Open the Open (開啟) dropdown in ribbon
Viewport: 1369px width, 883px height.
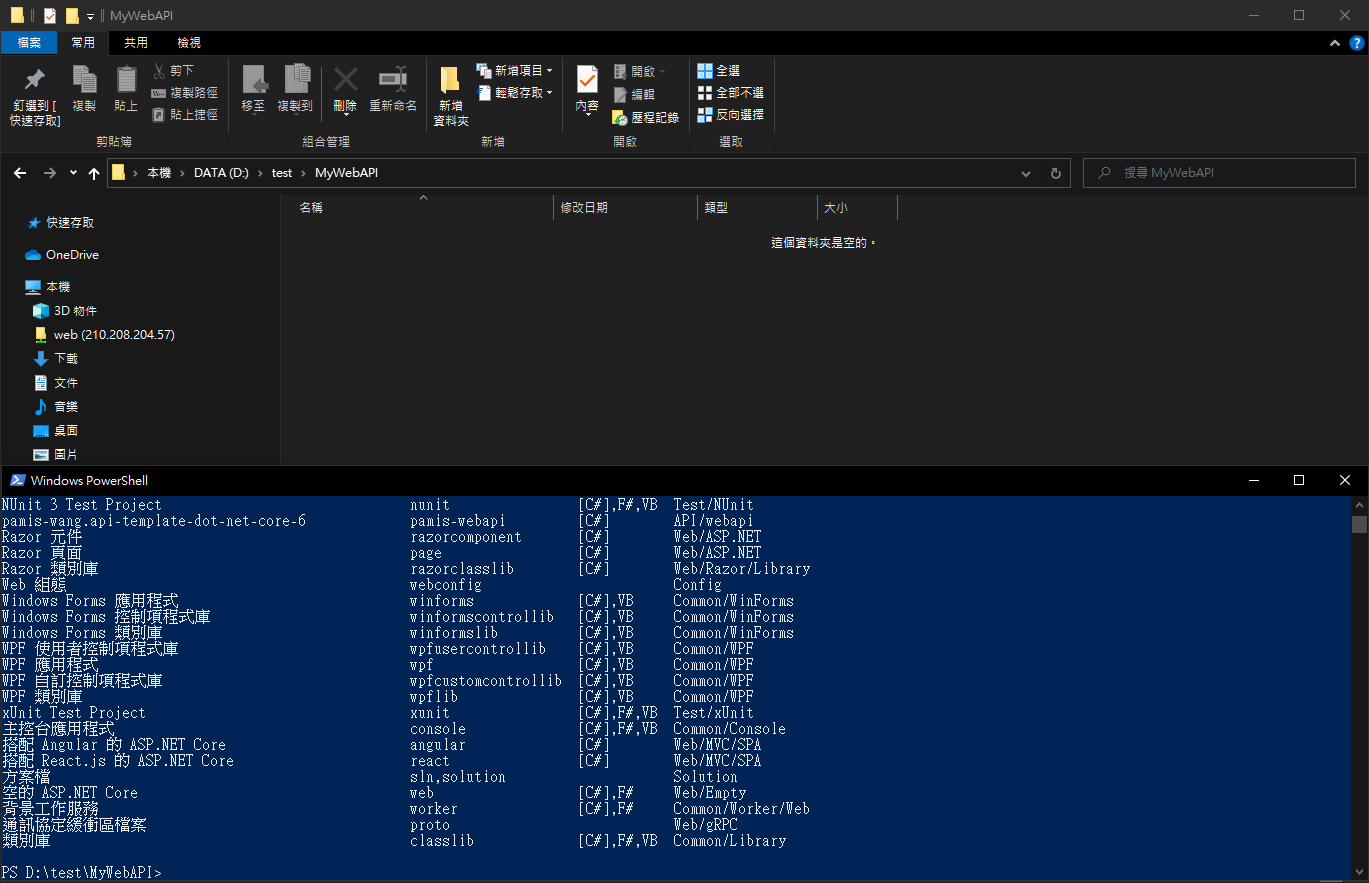tap(639, 72)
